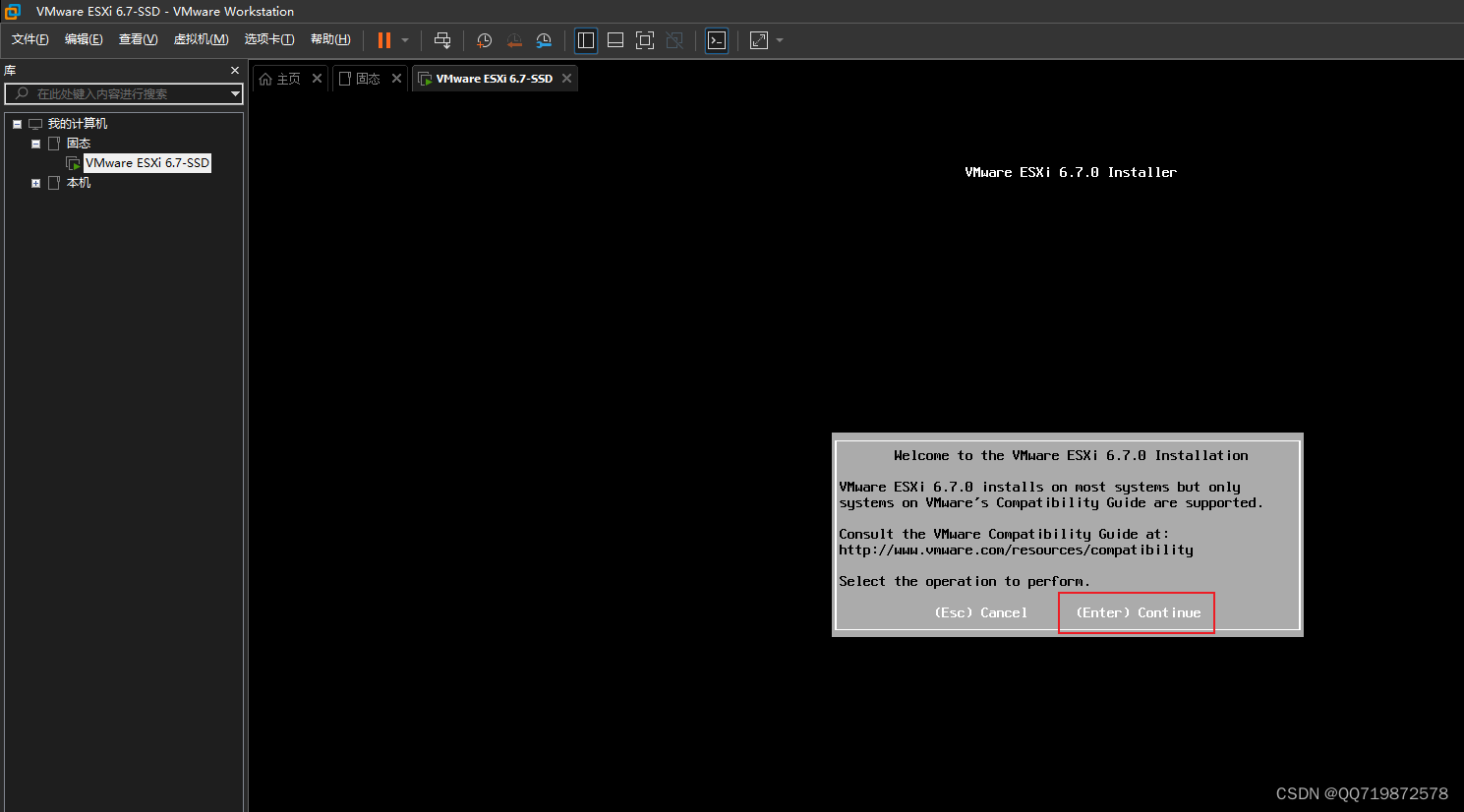Toggle the library sidebar view icon
Viewport: 1464px width, 812px height.
coord(586,40)
